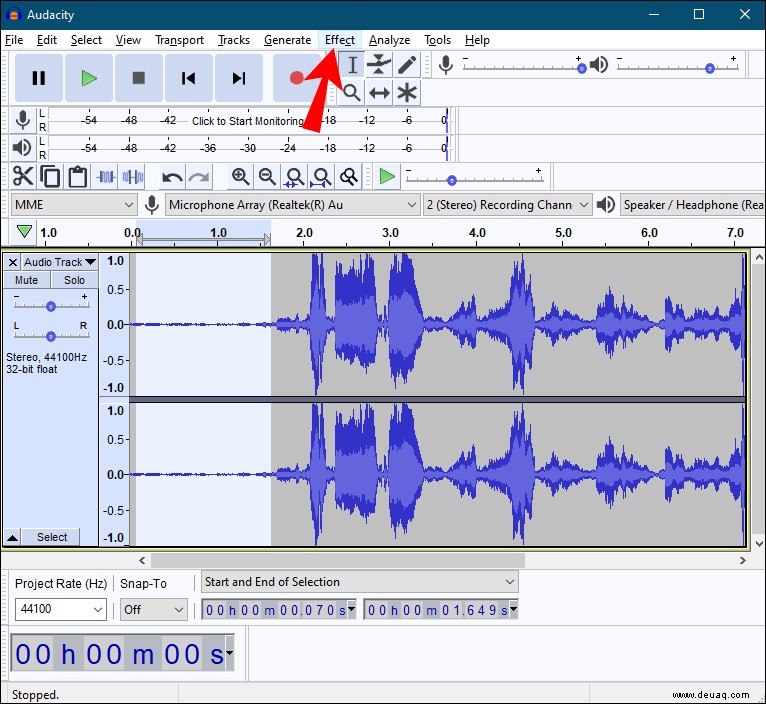Click the Copy icon

[50, 176]
